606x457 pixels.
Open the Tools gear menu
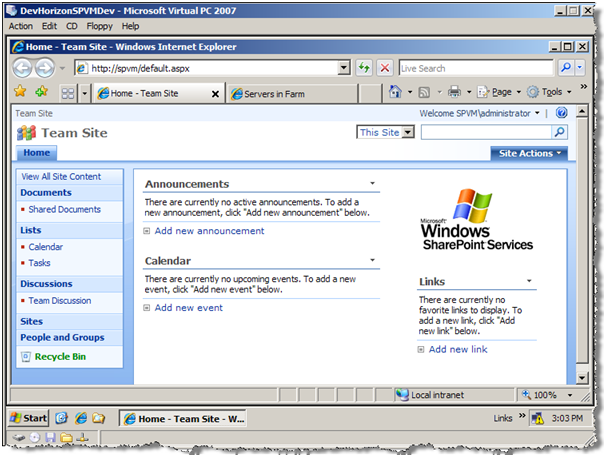pyautogui.click(x=549, y=92)
